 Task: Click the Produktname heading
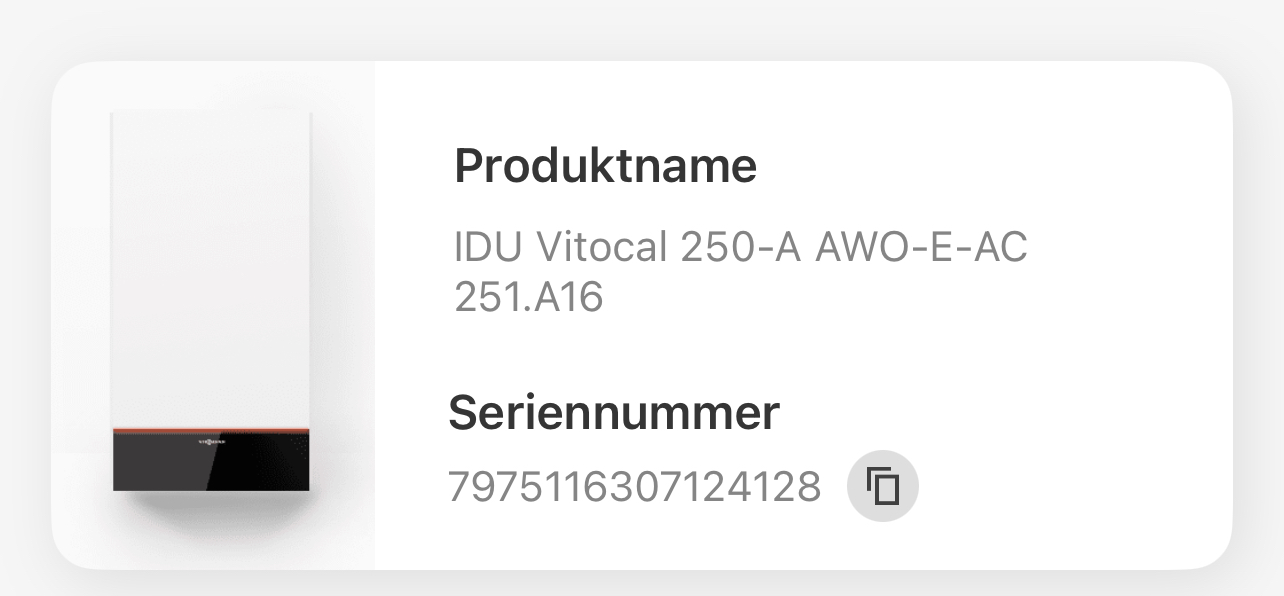click(x=605, y=166)
